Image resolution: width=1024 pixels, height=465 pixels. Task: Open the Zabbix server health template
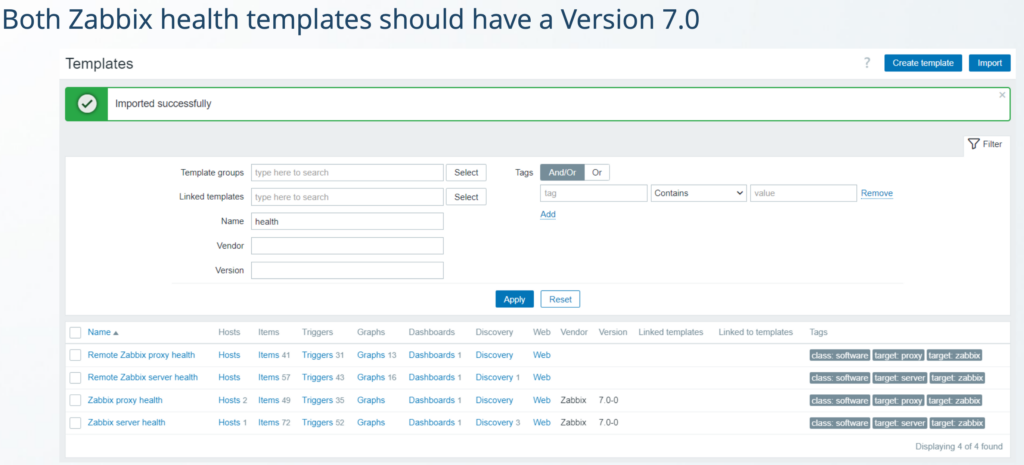click(127, 422)
